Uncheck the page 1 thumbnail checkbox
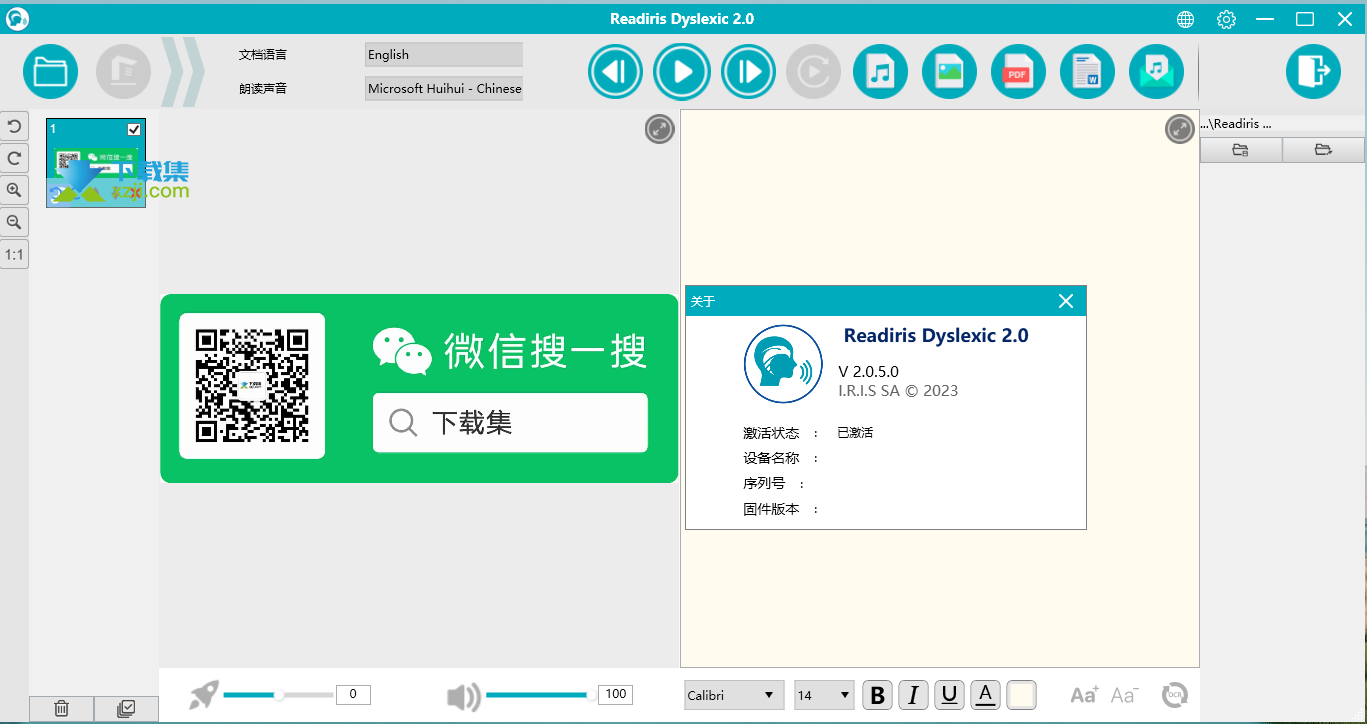 134,129
